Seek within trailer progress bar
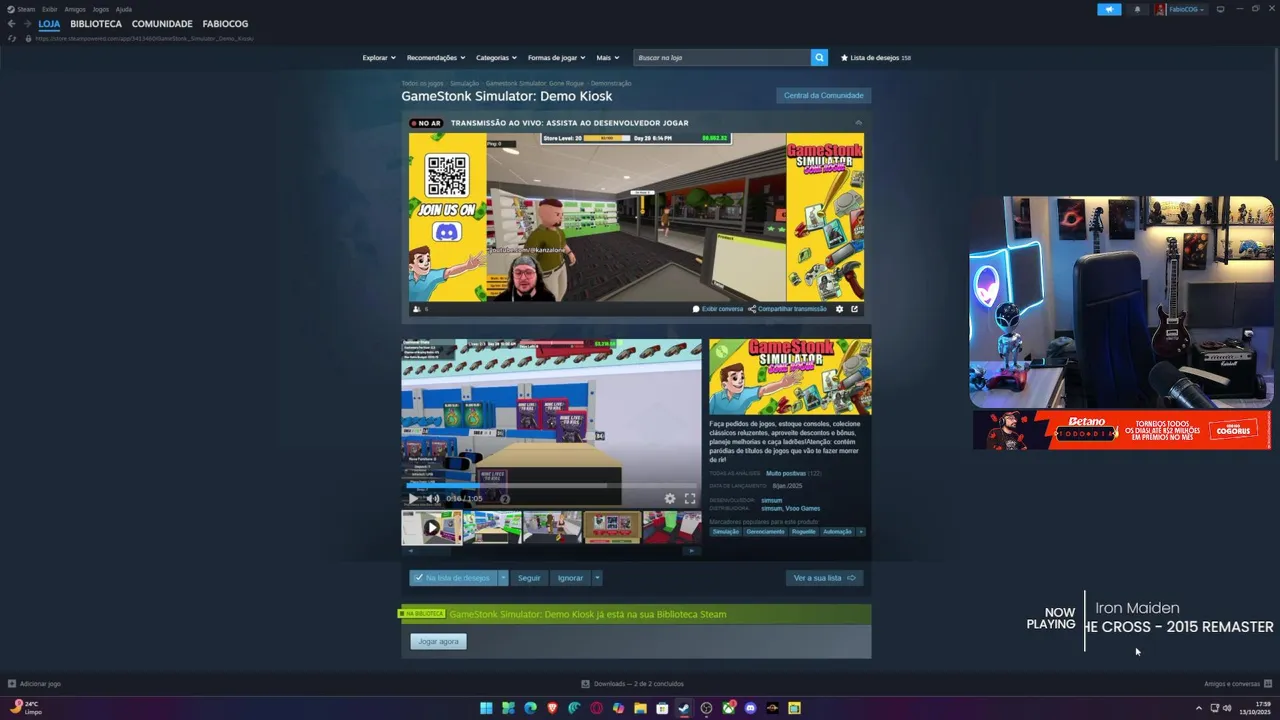Viewport: 1280px width, 720px height. (x=551, y=485)
